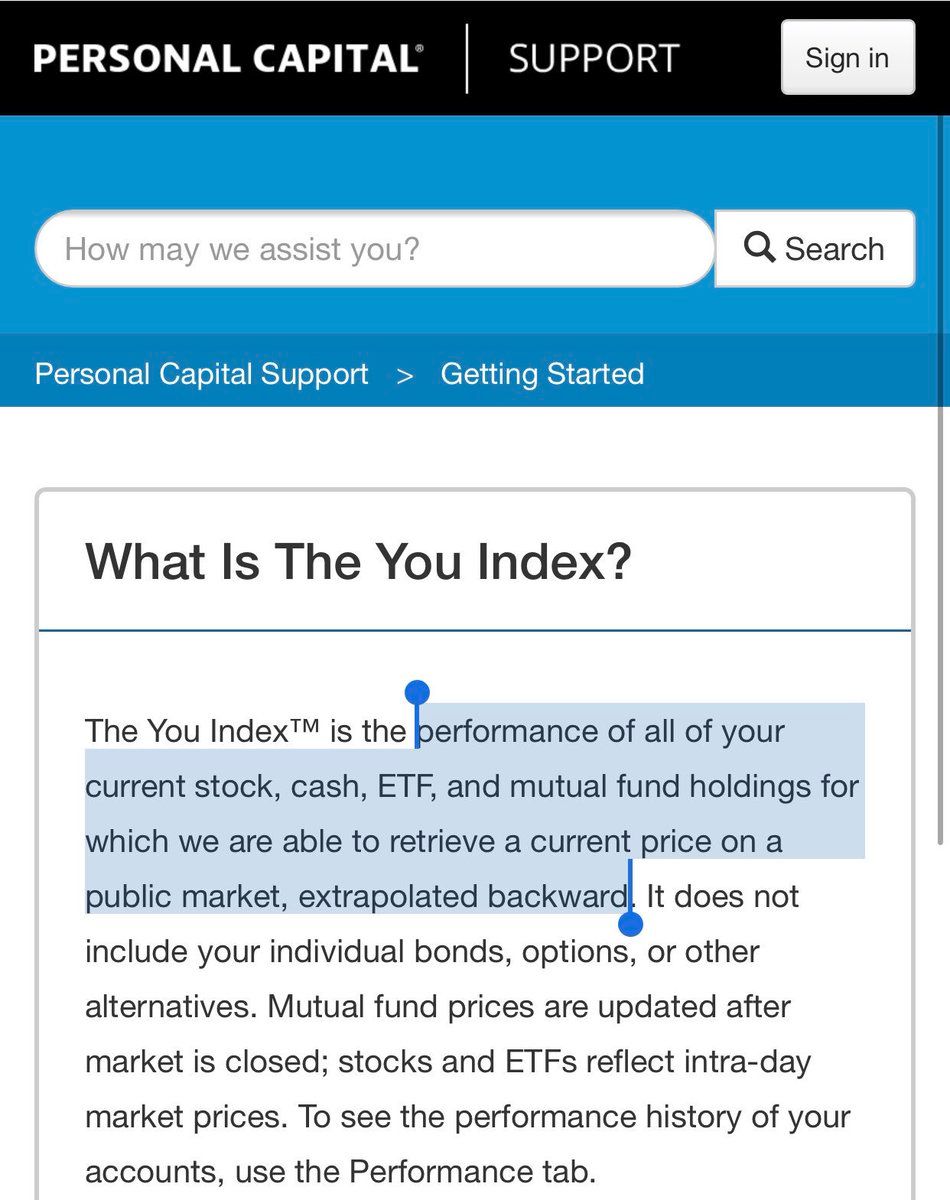Click the "What Is The You Index?" heading
The height and width of the screenshot is (1200, 950).
tap(358, 562)
